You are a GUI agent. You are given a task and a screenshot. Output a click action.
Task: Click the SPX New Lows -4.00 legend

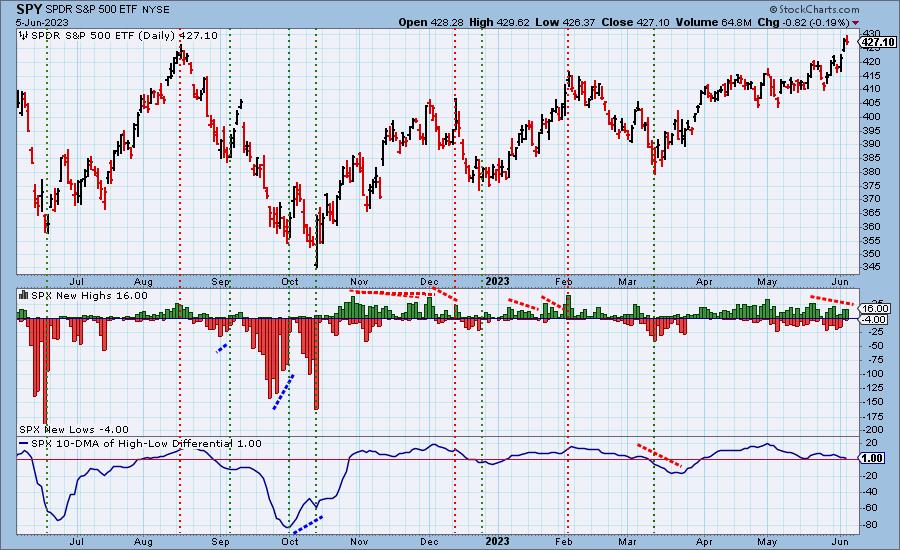74,429
